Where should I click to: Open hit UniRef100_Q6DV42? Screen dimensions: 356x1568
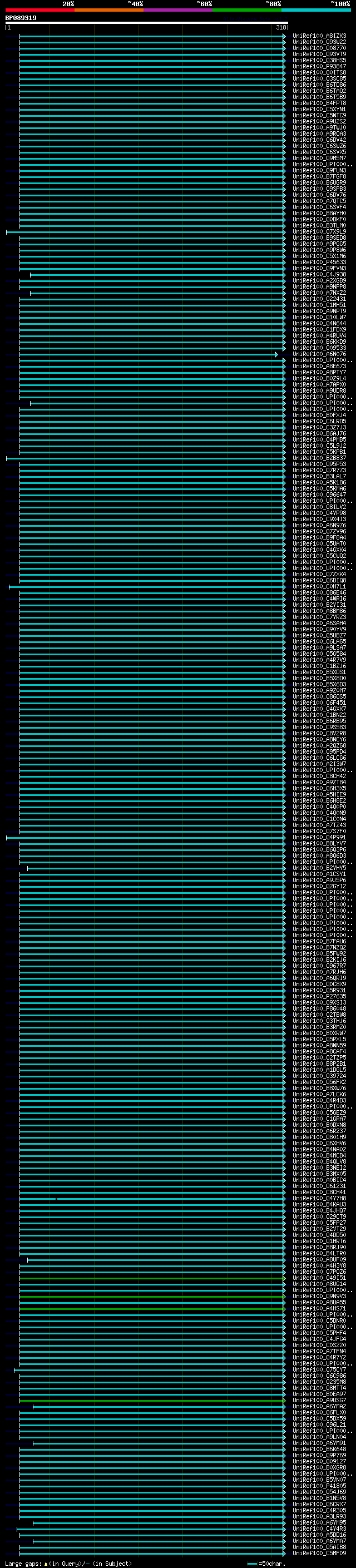point(319,140)
